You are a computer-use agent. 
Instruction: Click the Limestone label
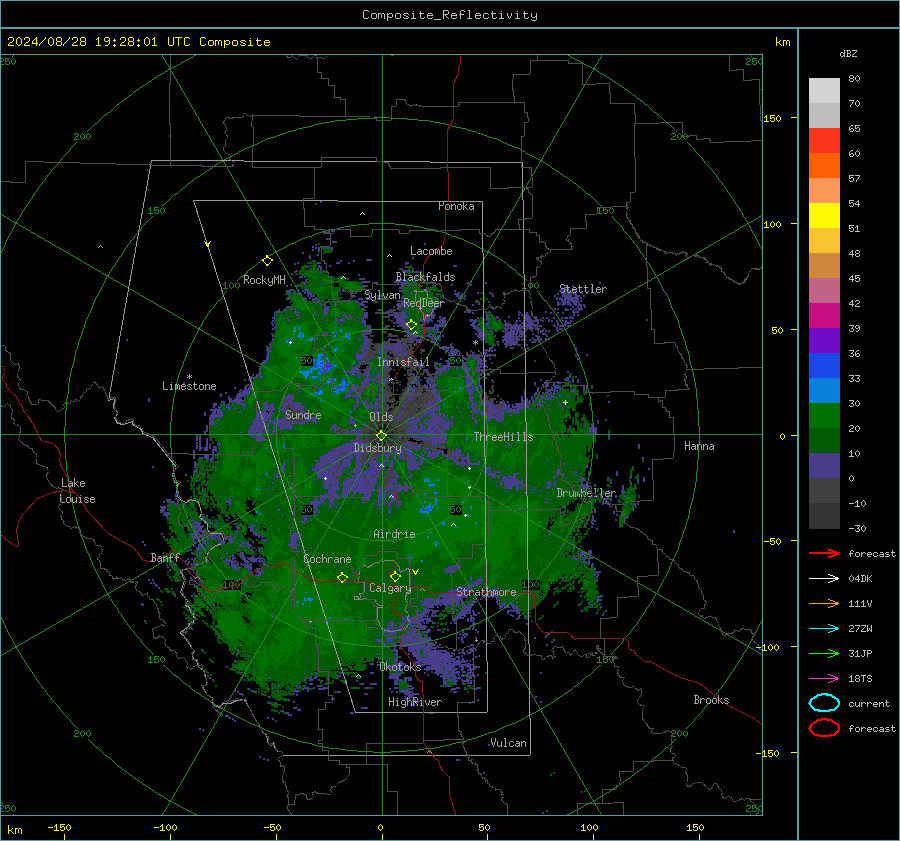click(189, 386)
